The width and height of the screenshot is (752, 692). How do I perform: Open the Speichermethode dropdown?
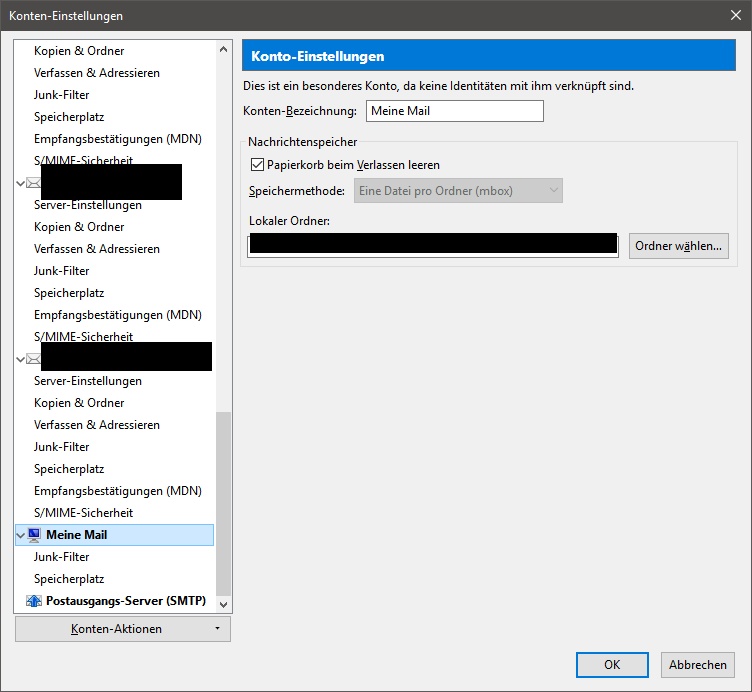click(458, 191)
